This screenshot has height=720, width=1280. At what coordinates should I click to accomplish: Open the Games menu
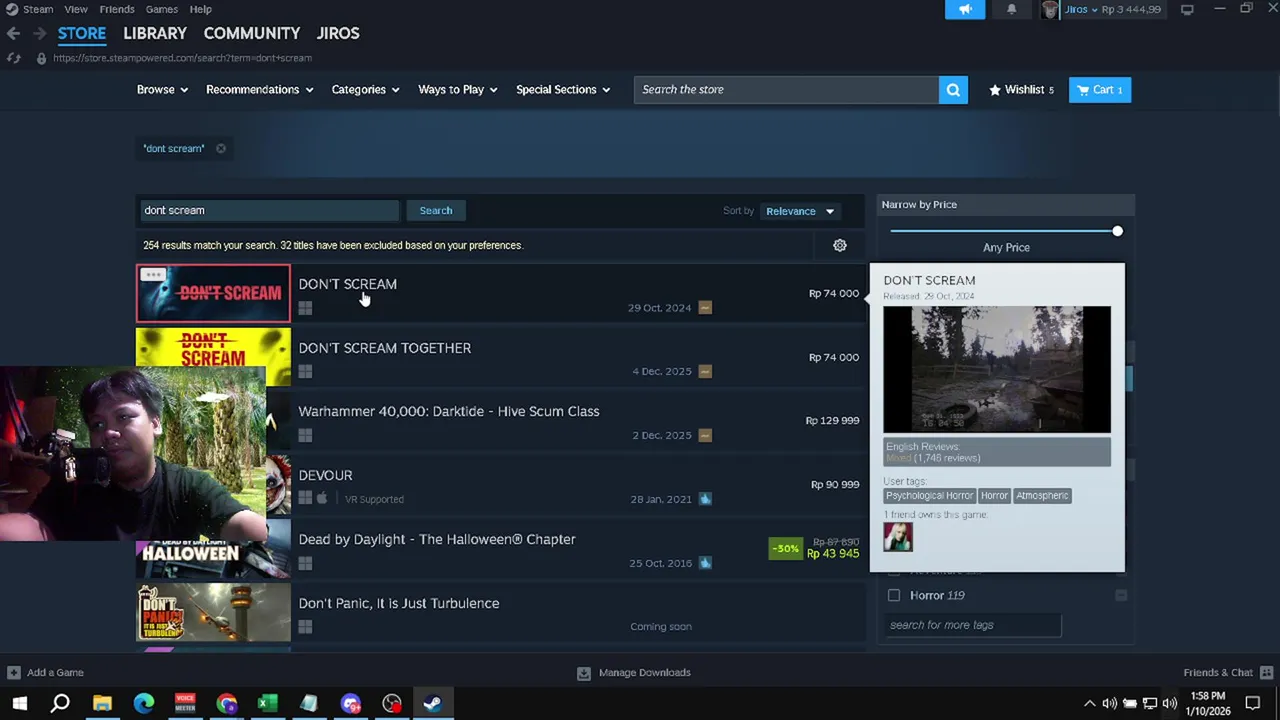tap(162, 9)
